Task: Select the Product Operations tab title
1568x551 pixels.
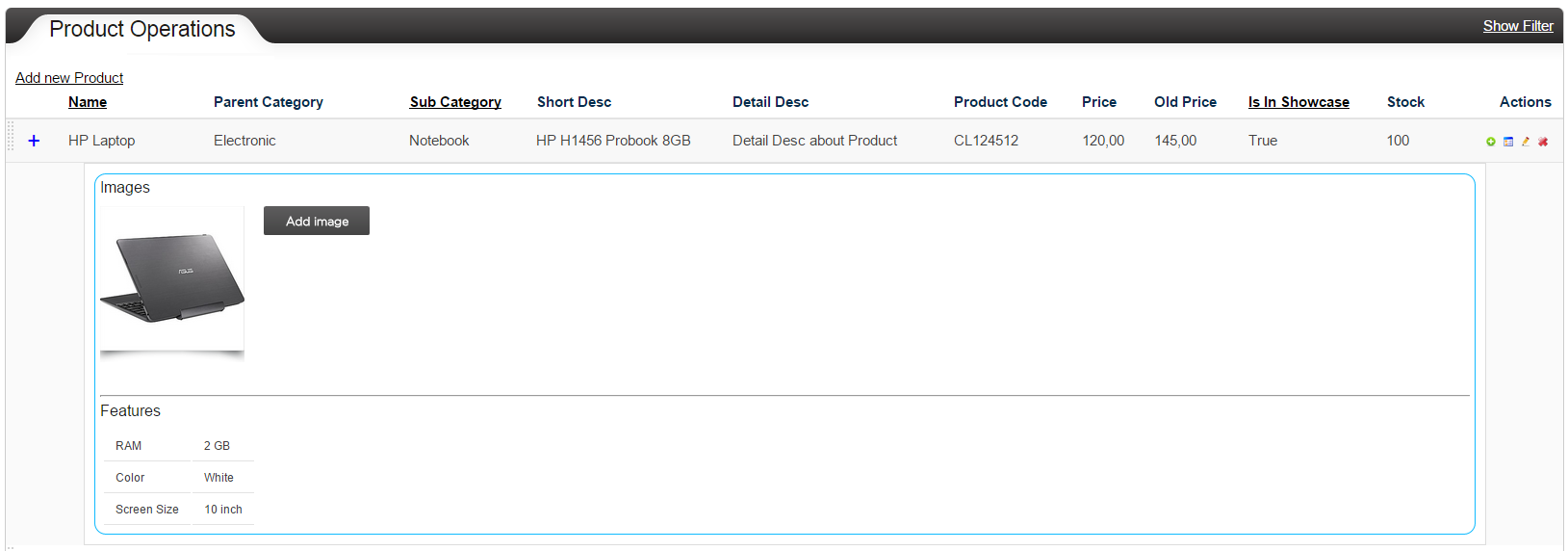Action: click(x=142, y=29)
